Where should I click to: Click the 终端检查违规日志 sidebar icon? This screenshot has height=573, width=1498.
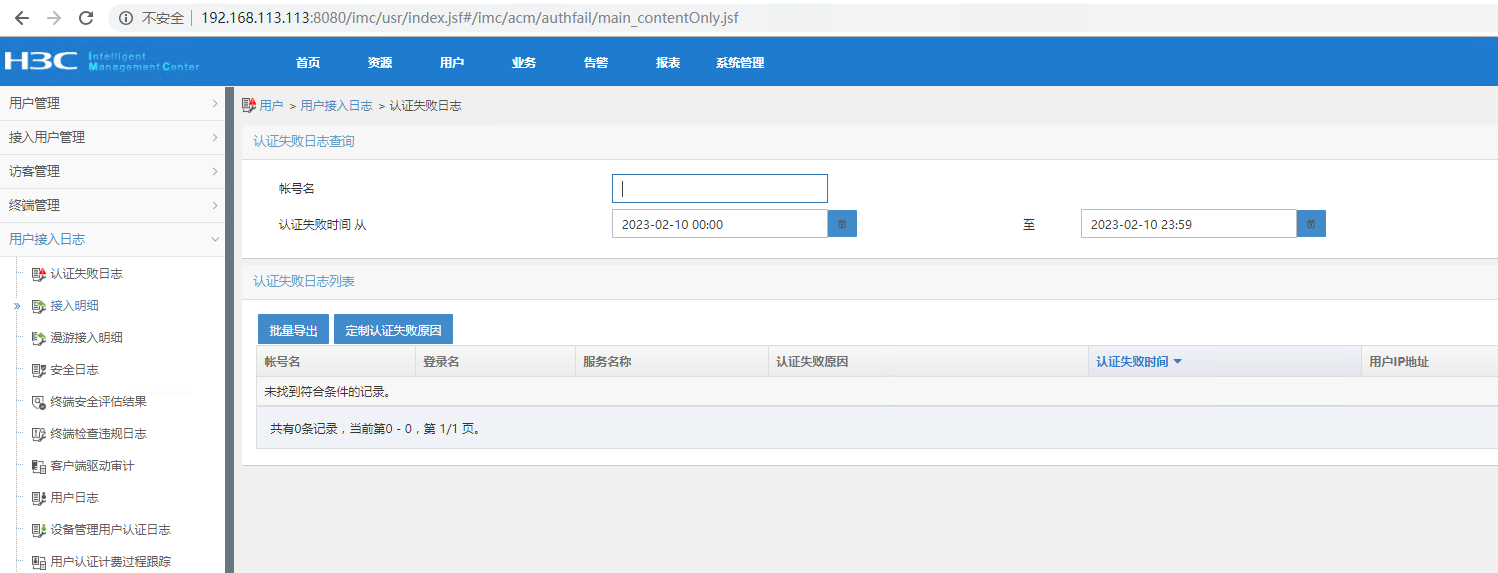click(x=39, y=434)
